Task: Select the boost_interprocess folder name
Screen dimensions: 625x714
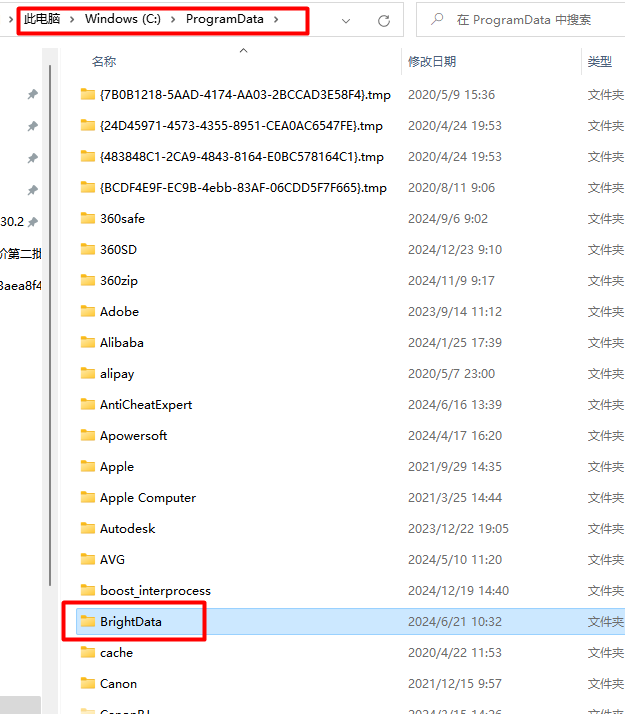Action: 155,591
